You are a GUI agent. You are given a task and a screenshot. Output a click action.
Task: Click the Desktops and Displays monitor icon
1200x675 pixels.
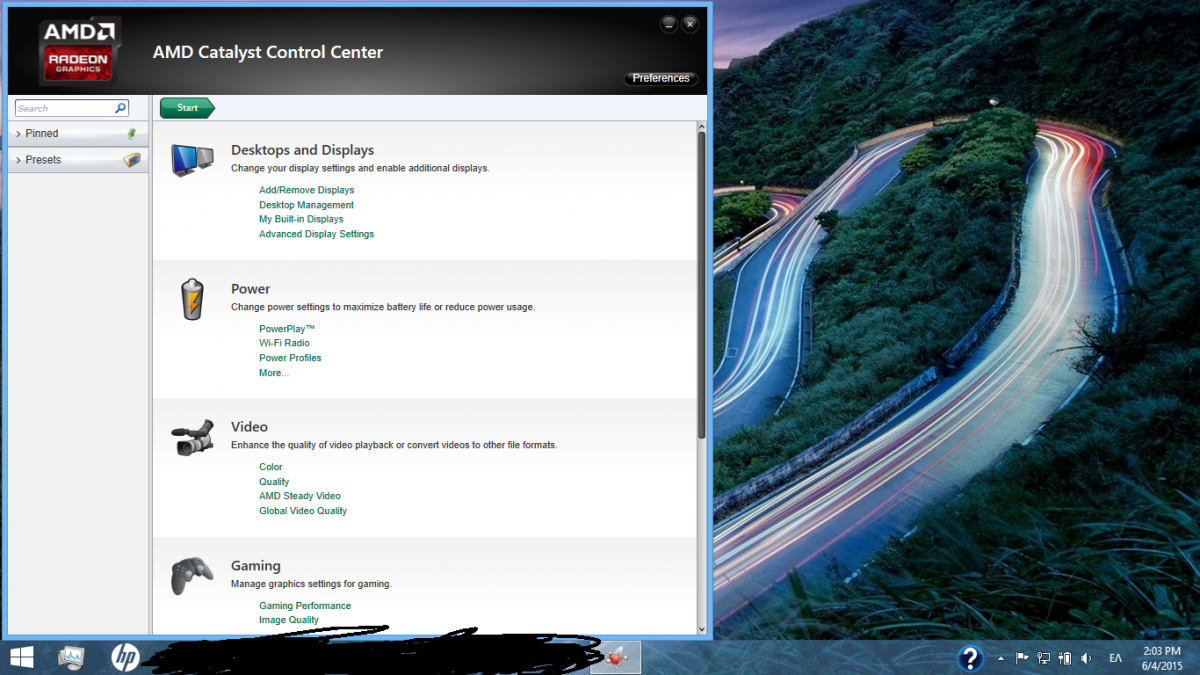(x=192, y=160)
